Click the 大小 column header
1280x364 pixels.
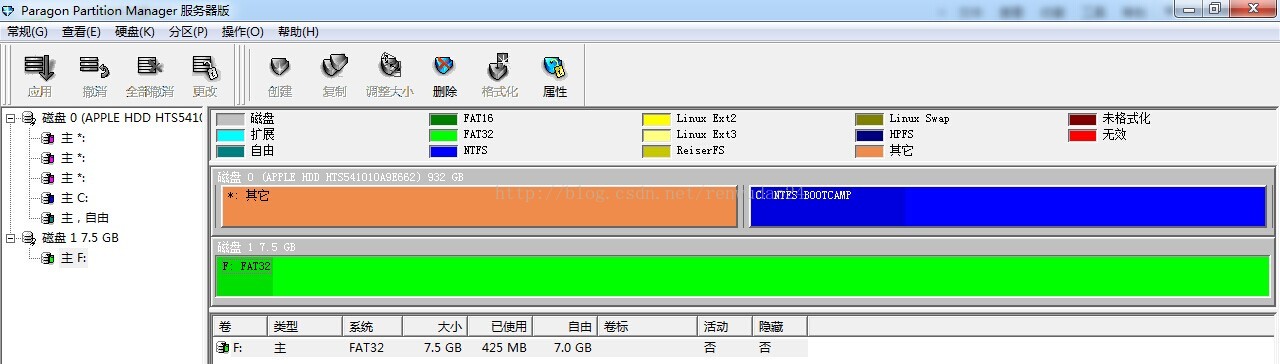(x=434, y=327)
